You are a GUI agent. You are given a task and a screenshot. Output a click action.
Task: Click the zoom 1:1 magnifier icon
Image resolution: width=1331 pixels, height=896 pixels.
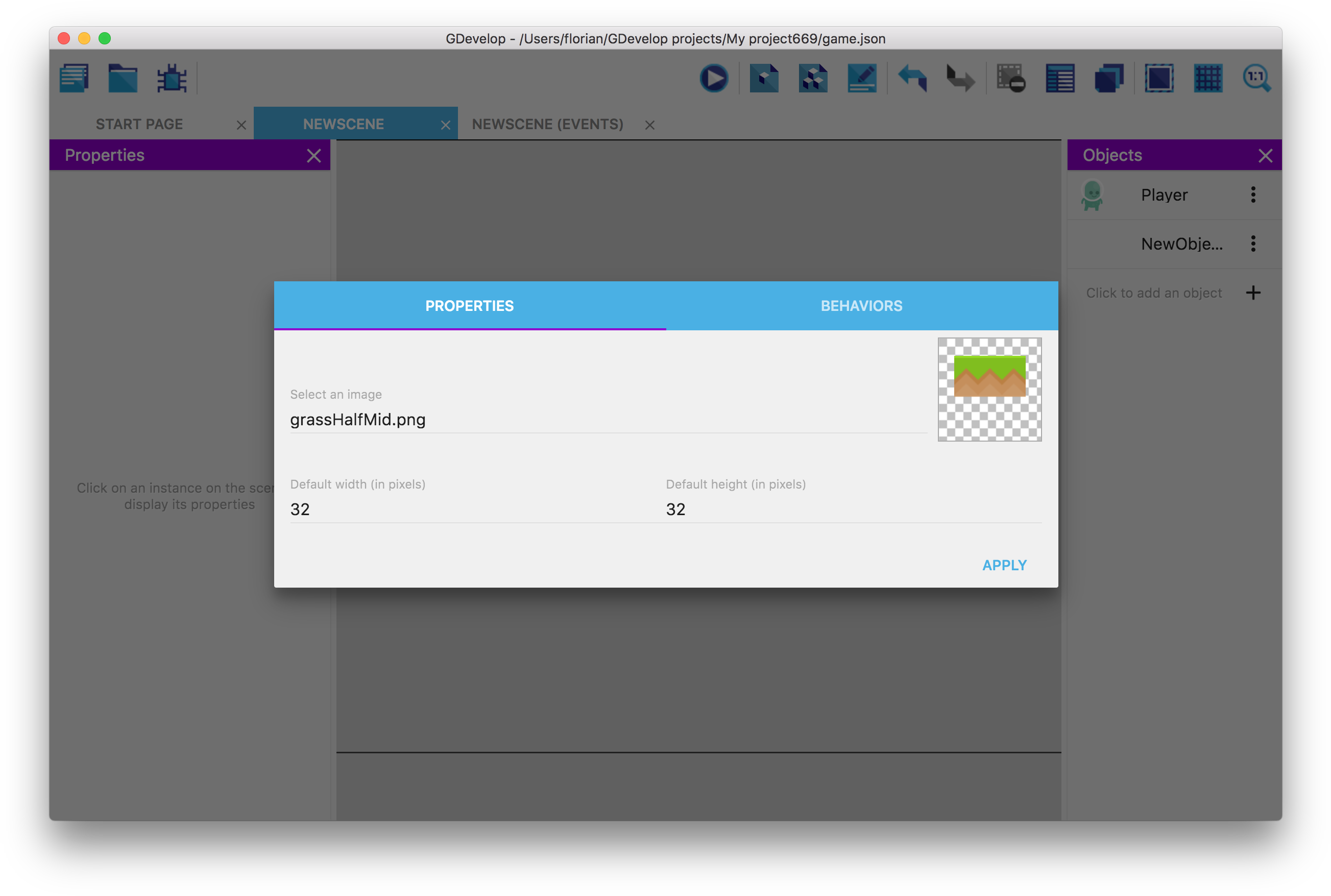coord(1257,78)
